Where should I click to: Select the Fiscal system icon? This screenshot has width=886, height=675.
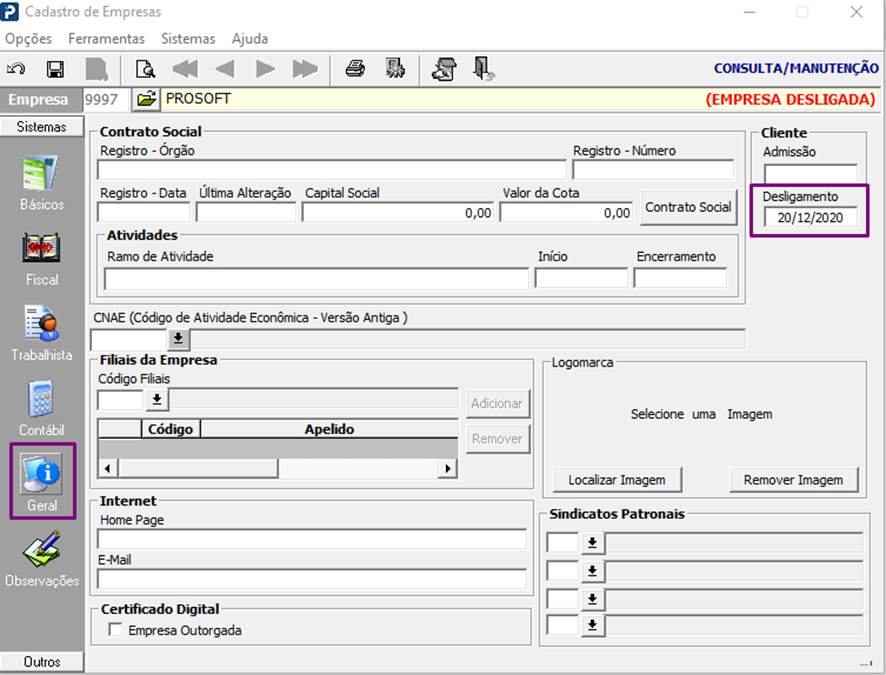click(41, 250)
